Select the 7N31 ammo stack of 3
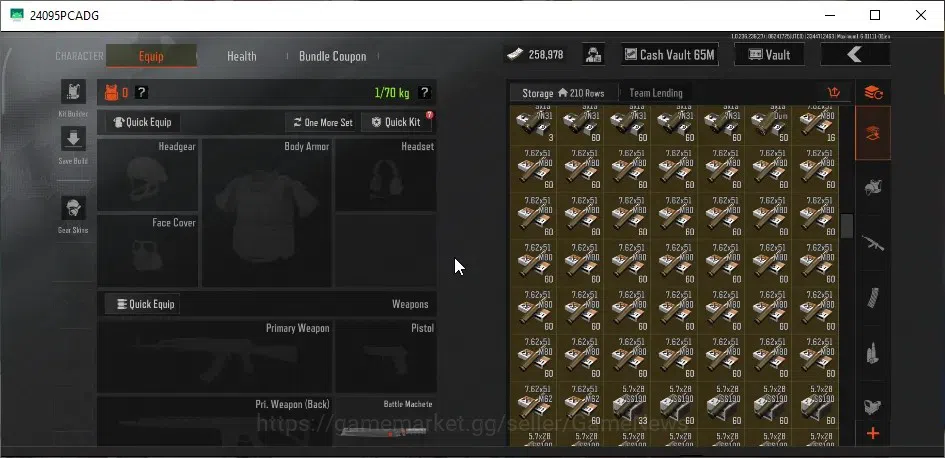945x458 pixels. click(534, 124)
